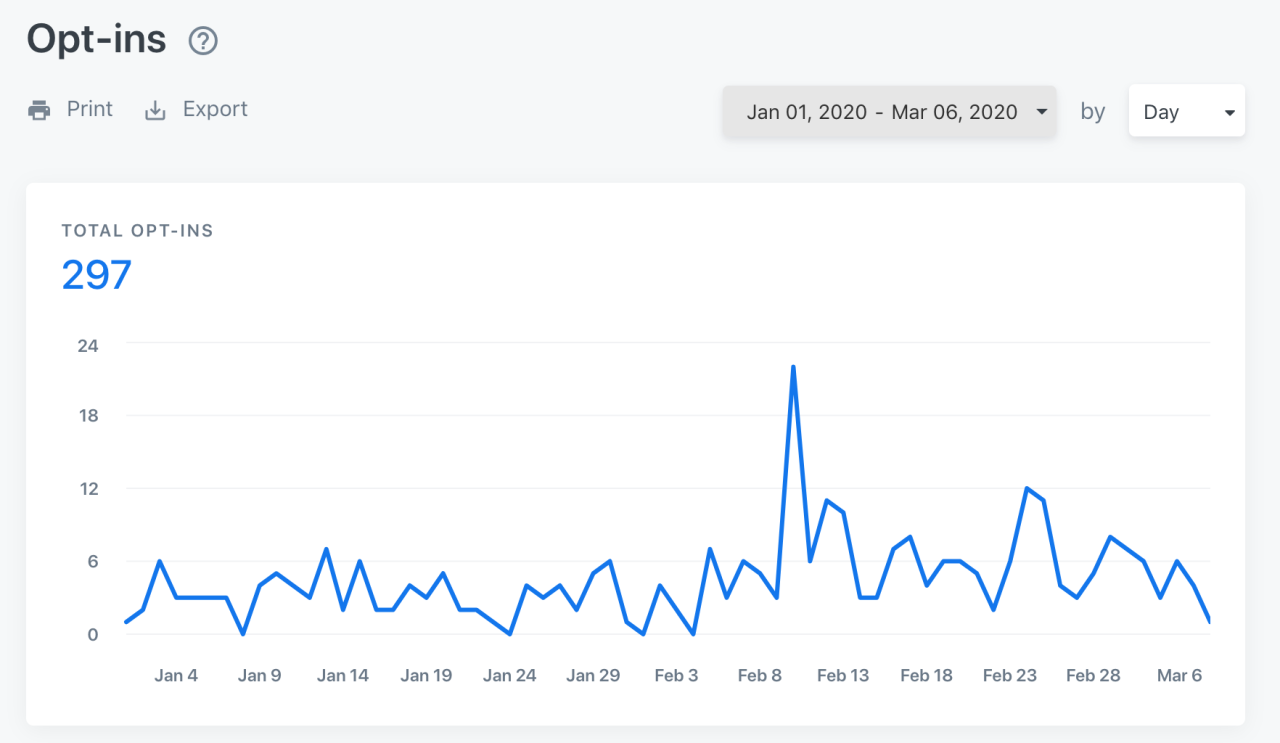
Task: Click the help question mark icon beside Opt-ins
Action: [203, 41]
